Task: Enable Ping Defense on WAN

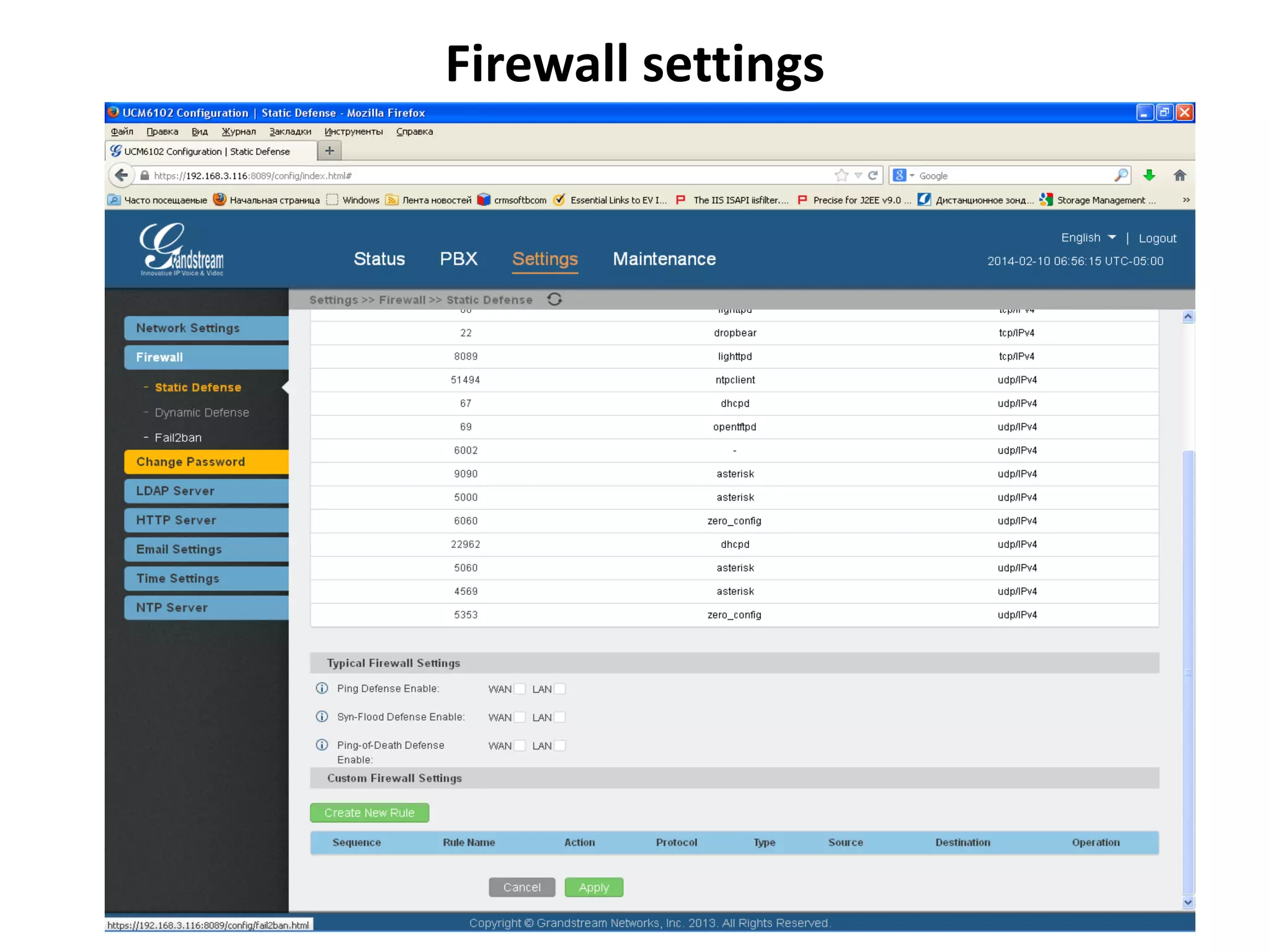Action: click(520, 689)
